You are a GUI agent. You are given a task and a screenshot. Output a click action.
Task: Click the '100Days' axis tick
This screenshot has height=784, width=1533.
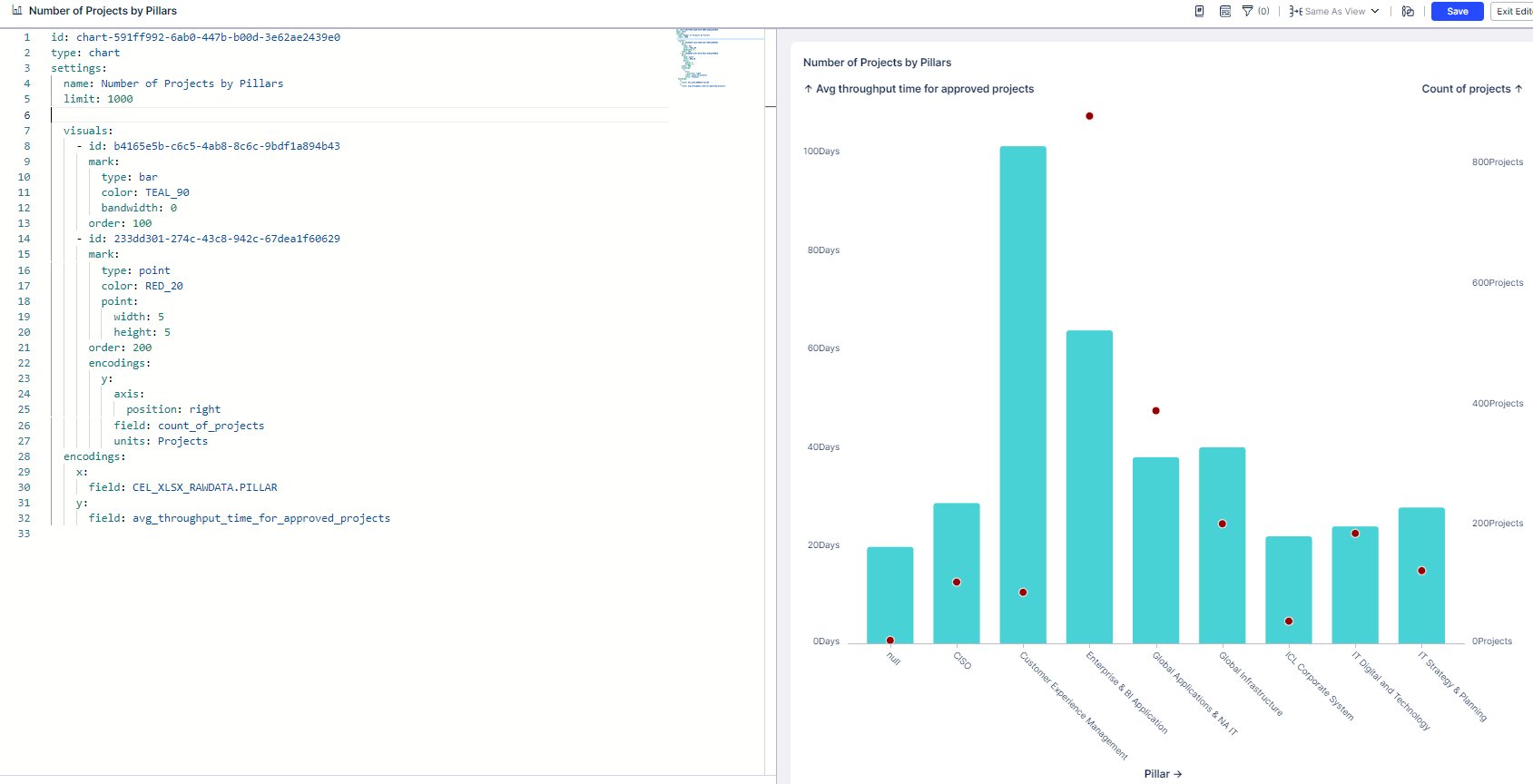pyautogui.click(x=821, y=152)
